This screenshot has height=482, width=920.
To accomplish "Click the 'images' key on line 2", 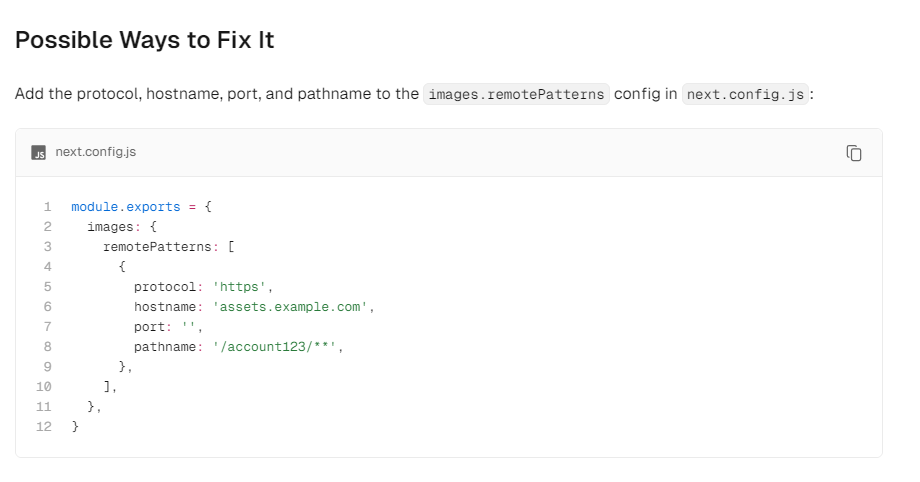I will [110, 227].
